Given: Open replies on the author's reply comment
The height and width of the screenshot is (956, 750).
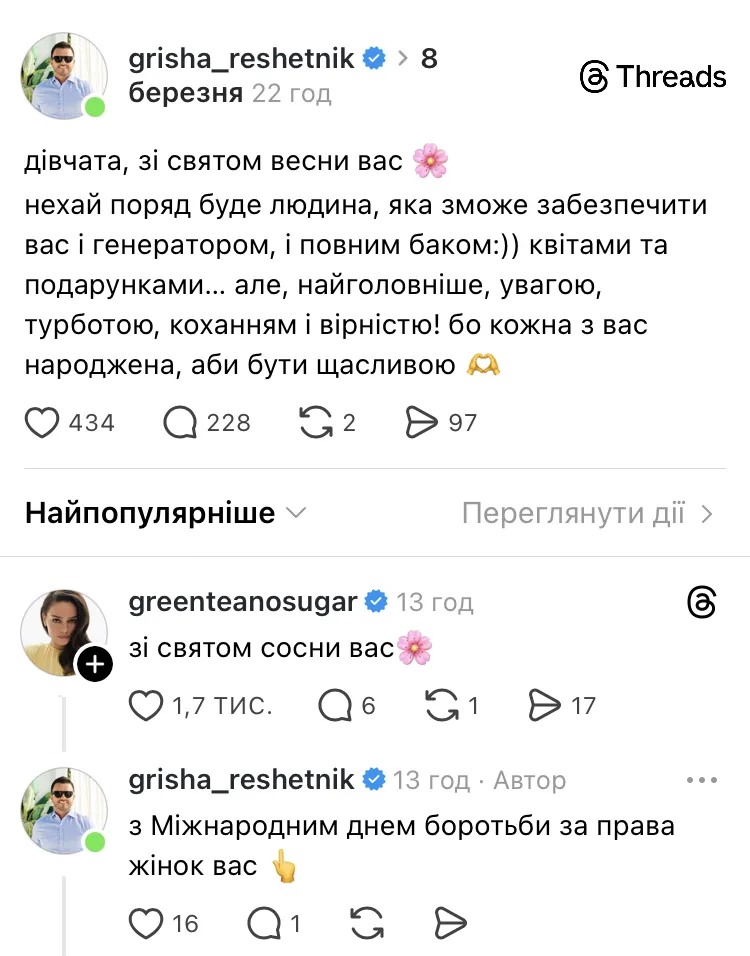Looking at the screenshot, I should [262, 922].
